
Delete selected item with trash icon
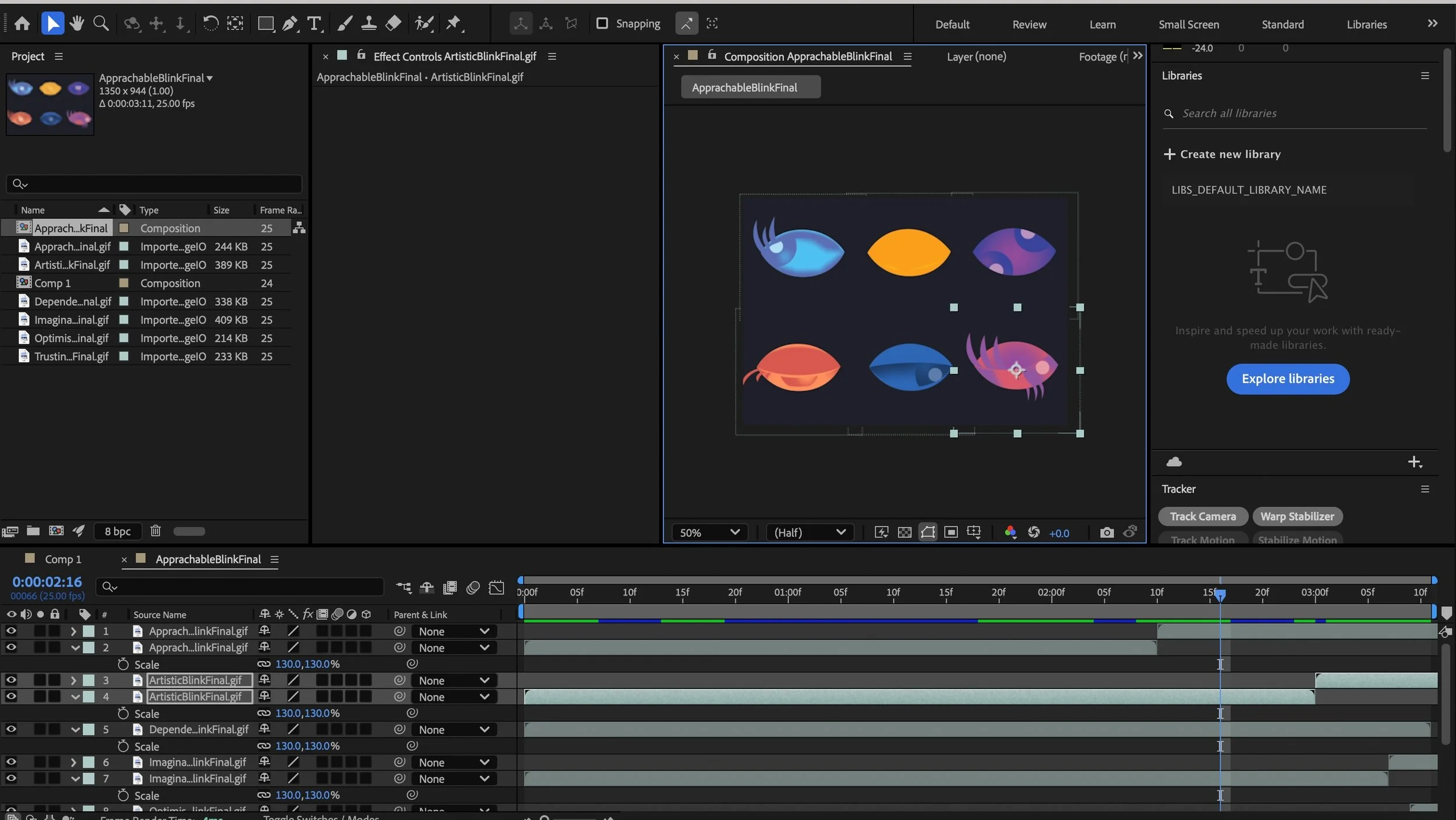click(x=155, y=531)
